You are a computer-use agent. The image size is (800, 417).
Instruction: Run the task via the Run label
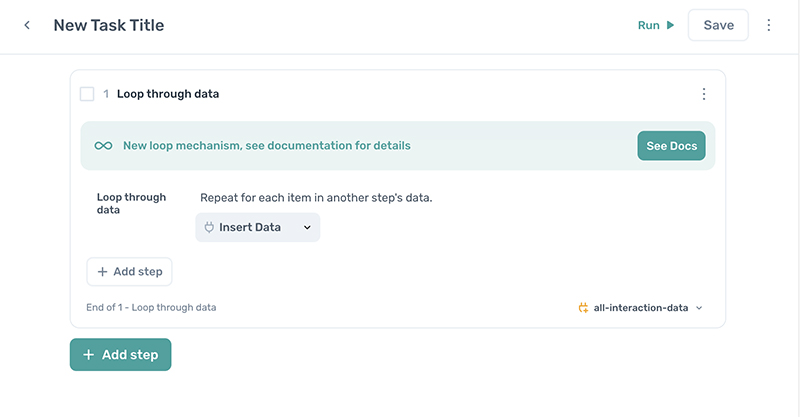pyautogui.click(x=648, y=26)
